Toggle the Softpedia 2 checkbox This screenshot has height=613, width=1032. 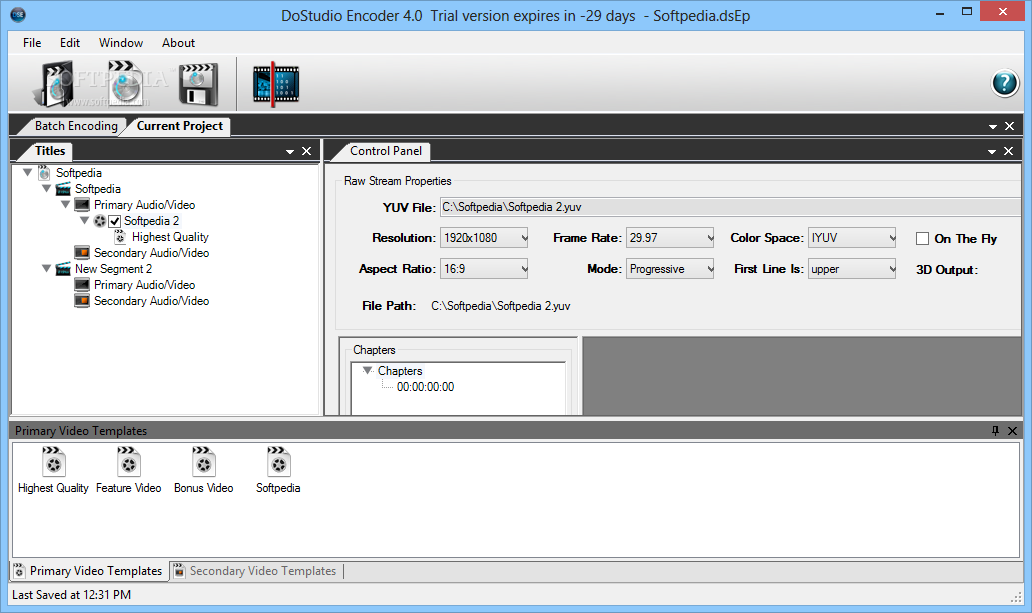115,221
